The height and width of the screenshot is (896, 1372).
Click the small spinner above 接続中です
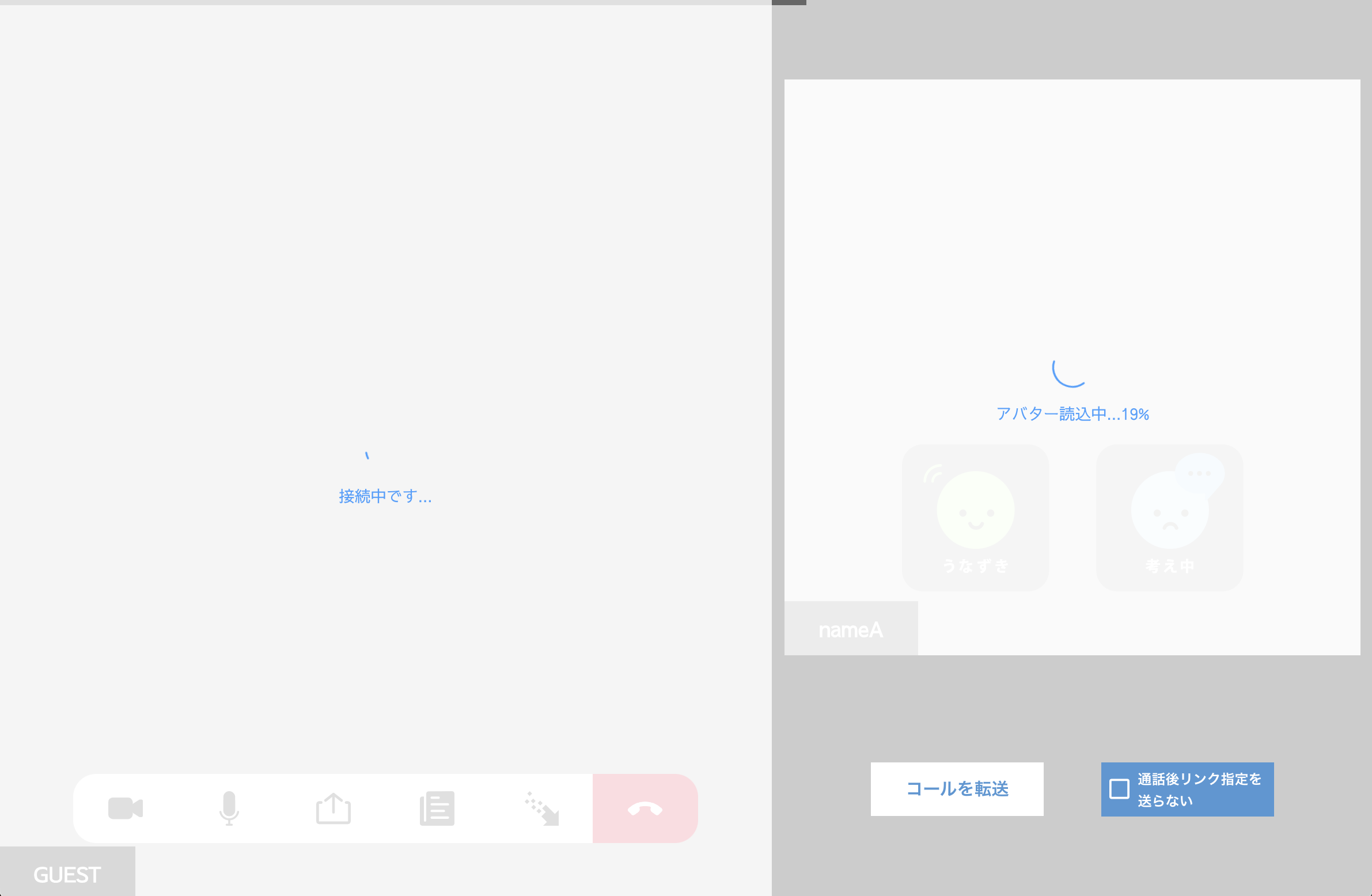[x=367, y=456]
